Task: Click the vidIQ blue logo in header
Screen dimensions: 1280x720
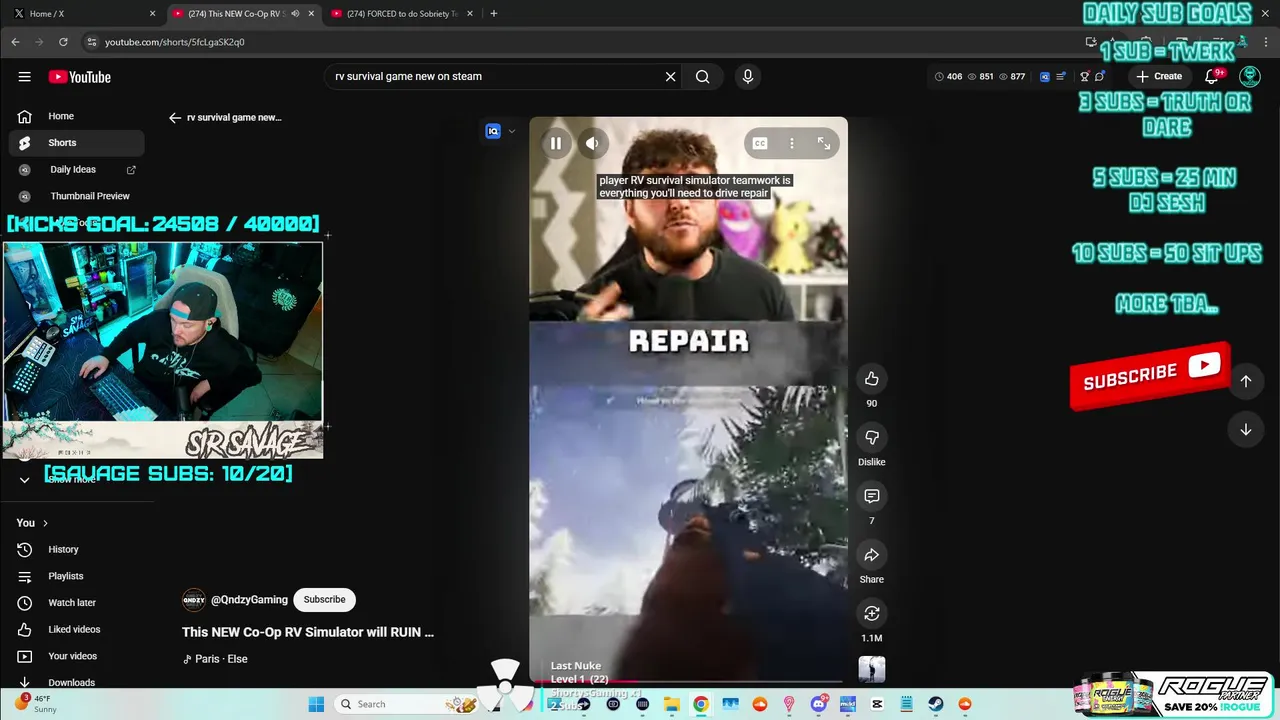Action: point(1045,76)
